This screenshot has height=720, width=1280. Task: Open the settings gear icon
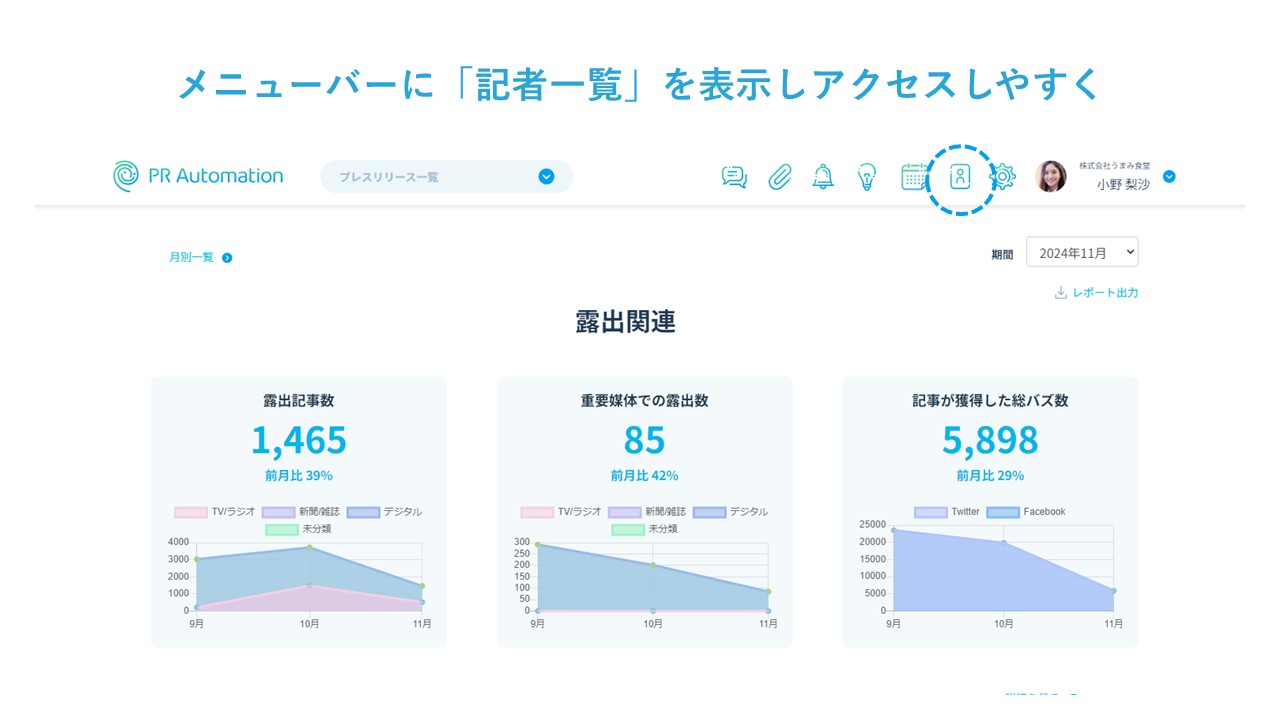(x=1002, y=177)
